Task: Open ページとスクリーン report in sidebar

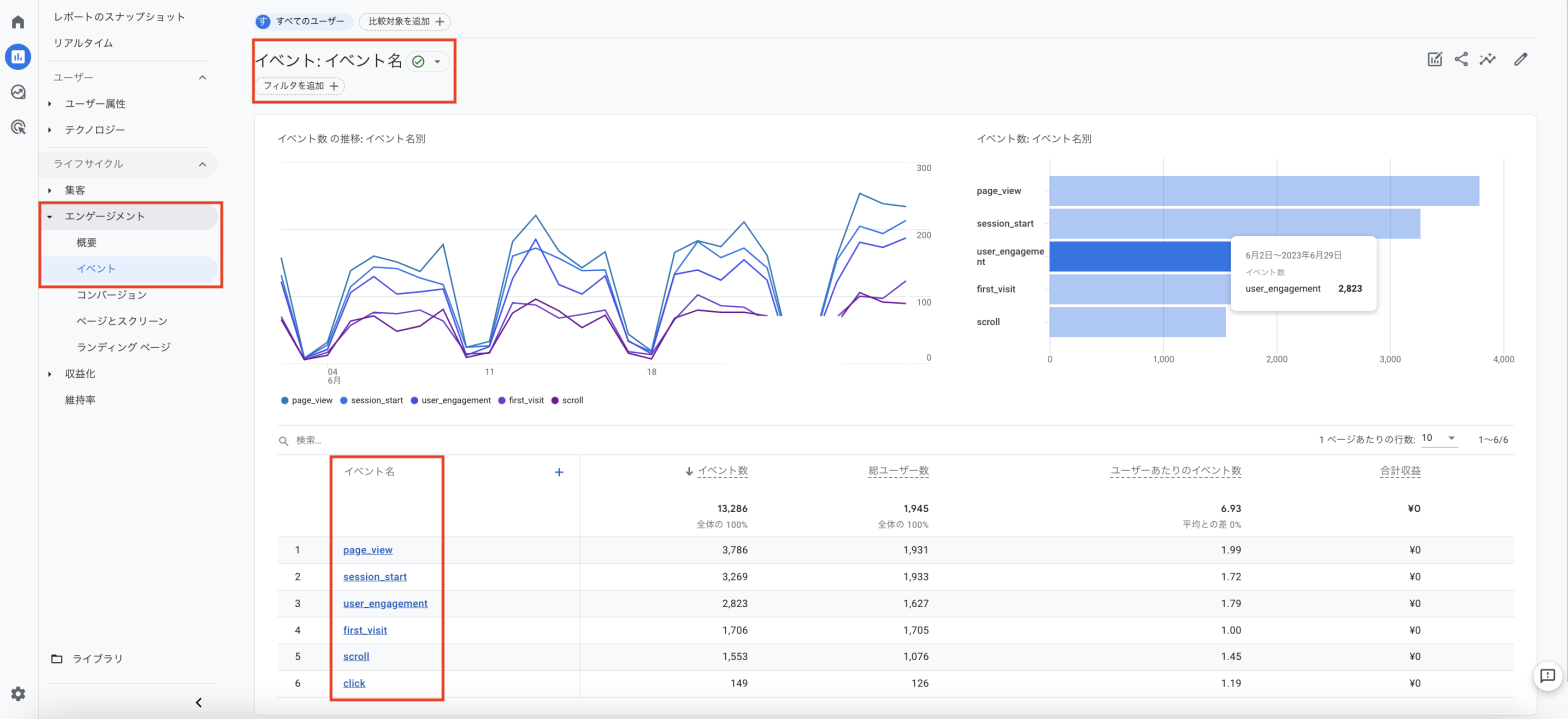Action: click(122, 321)
